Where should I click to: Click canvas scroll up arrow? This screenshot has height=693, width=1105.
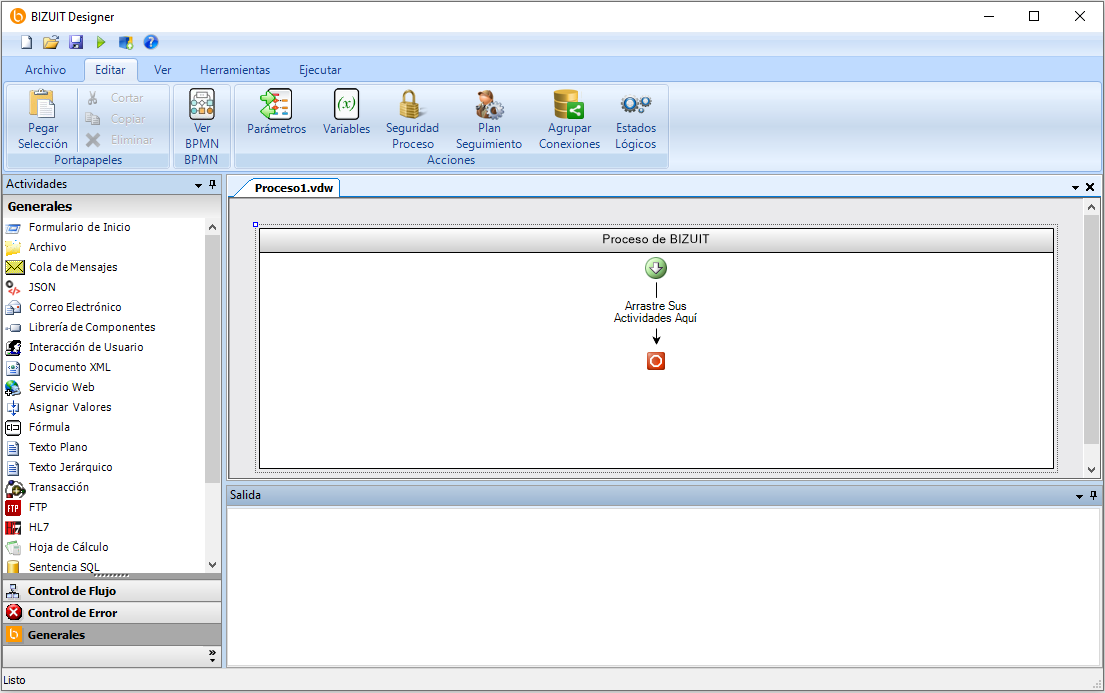[1092, 207]
